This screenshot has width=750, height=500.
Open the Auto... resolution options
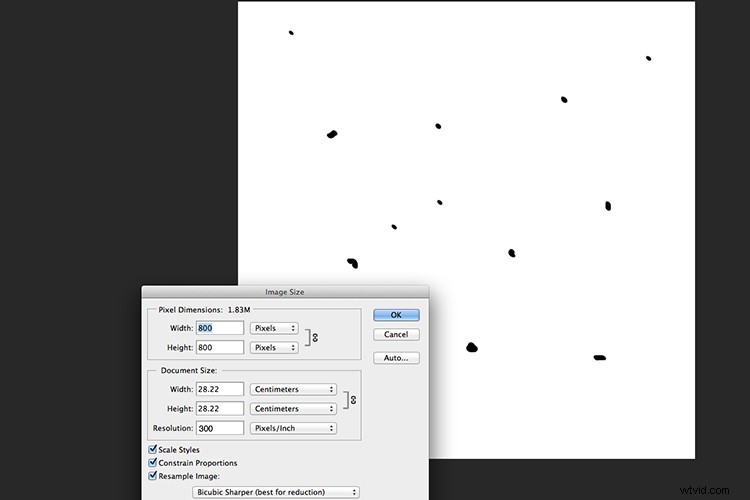coord(396,358)
